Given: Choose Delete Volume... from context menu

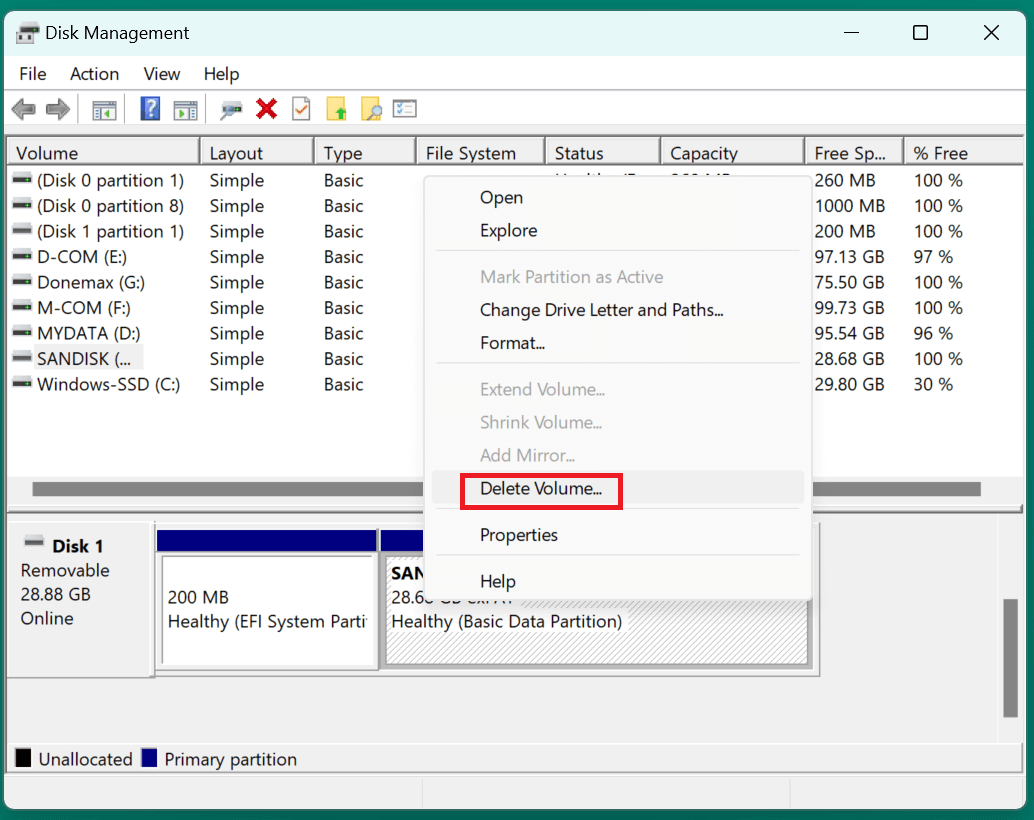Looking at the screenshot, I should point(541,489).
